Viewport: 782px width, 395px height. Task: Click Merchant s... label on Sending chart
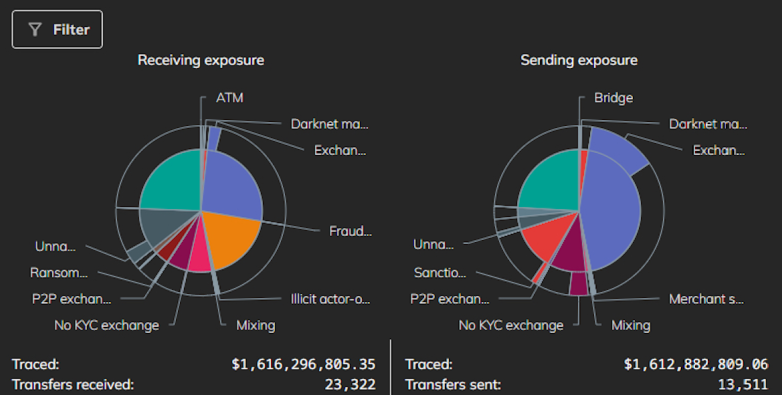(706, 299)
